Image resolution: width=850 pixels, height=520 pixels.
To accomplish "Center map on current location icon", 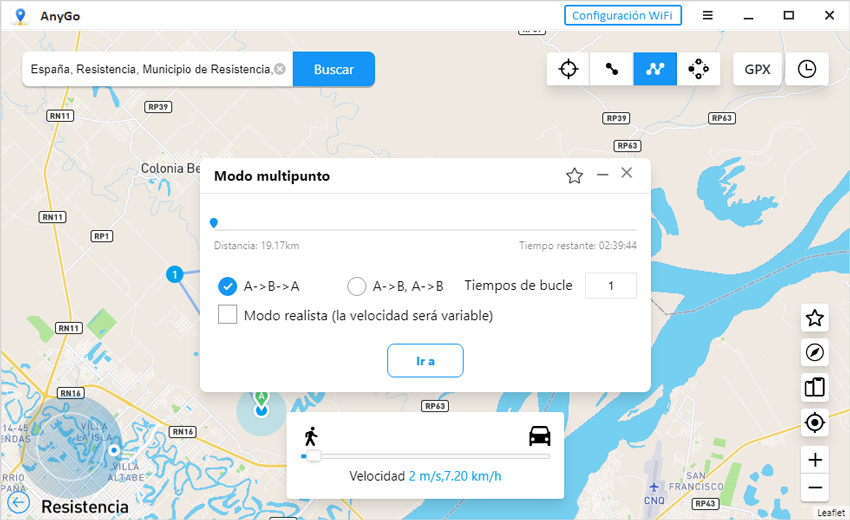I will (x=815, y=423).
